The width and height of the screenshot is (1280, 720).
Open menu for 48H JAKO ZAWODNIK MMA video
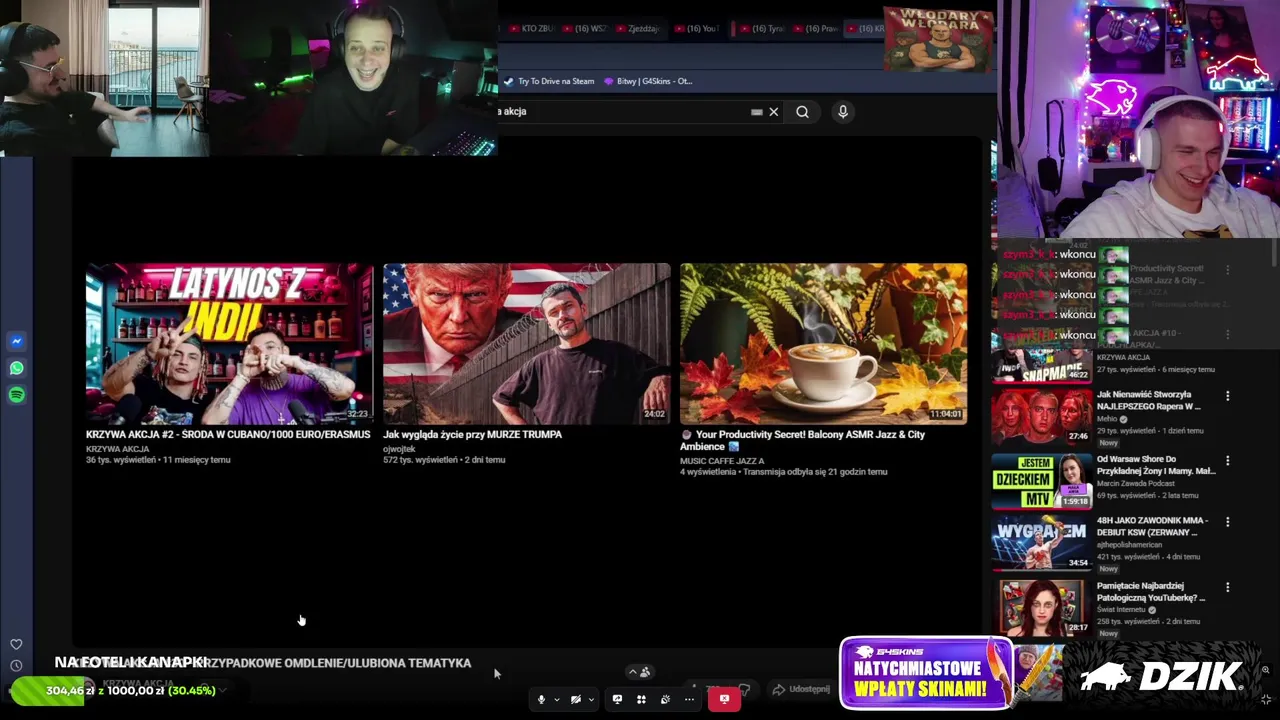1227,522
